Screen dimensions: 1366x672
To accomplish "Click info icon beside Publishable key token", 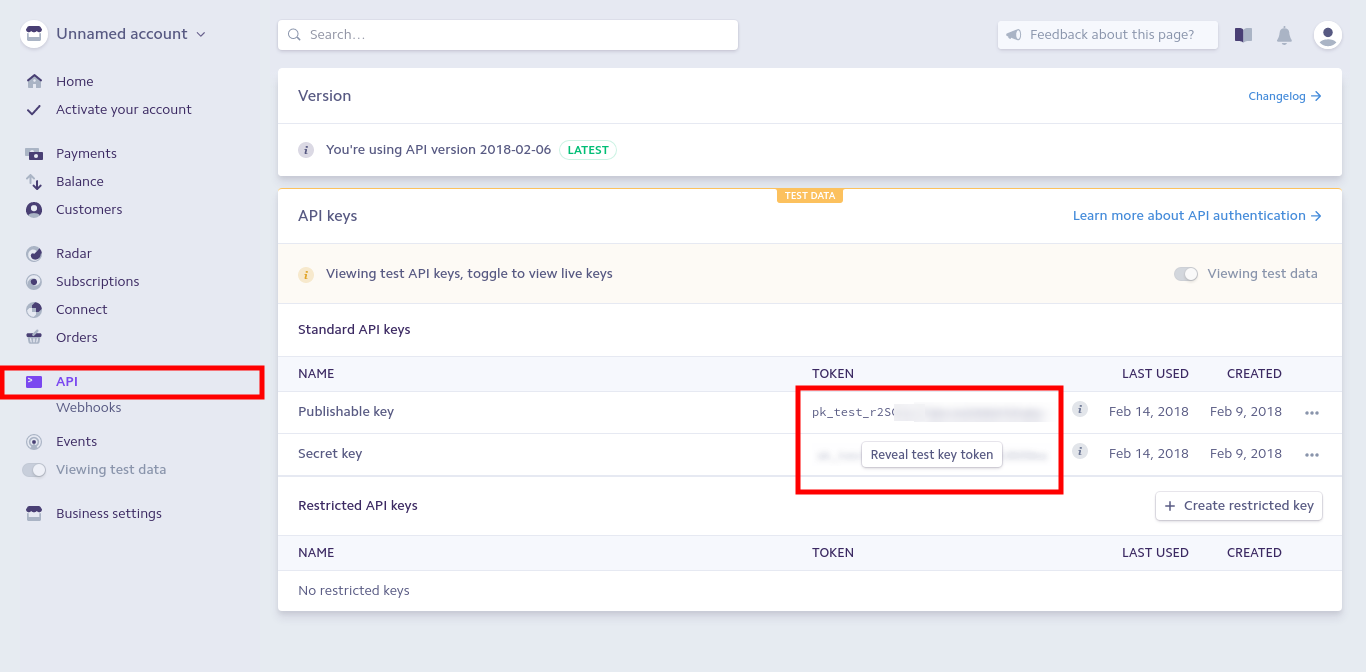I will 1080,409.
